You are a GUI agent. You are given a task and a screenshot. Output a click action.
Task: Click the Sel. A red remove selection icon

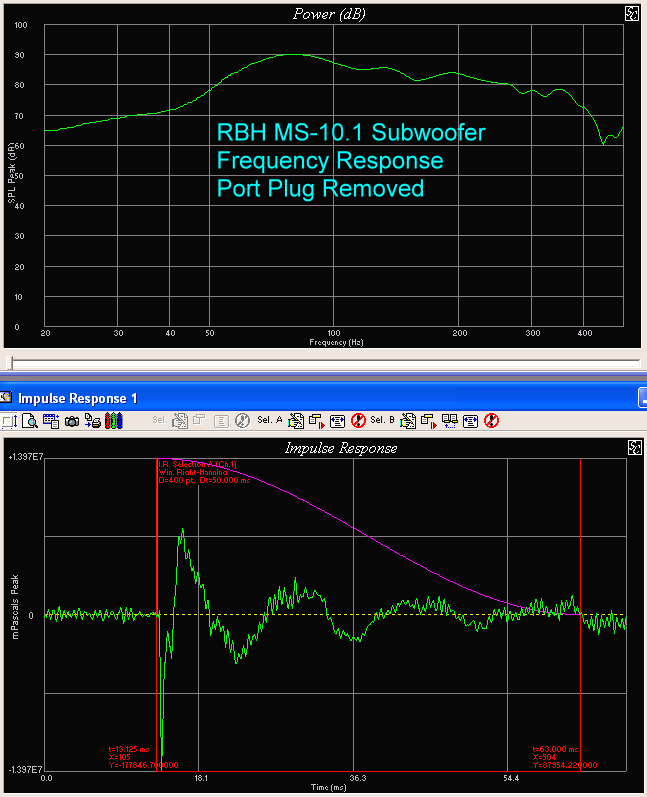(358, 421)
